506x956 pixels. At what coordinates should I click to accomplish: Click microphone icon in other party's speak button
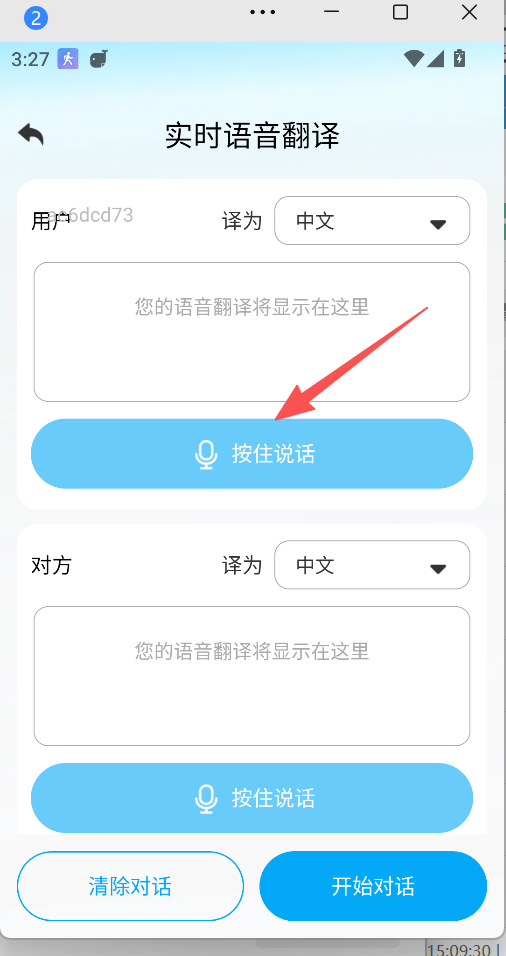click(206, 798)
